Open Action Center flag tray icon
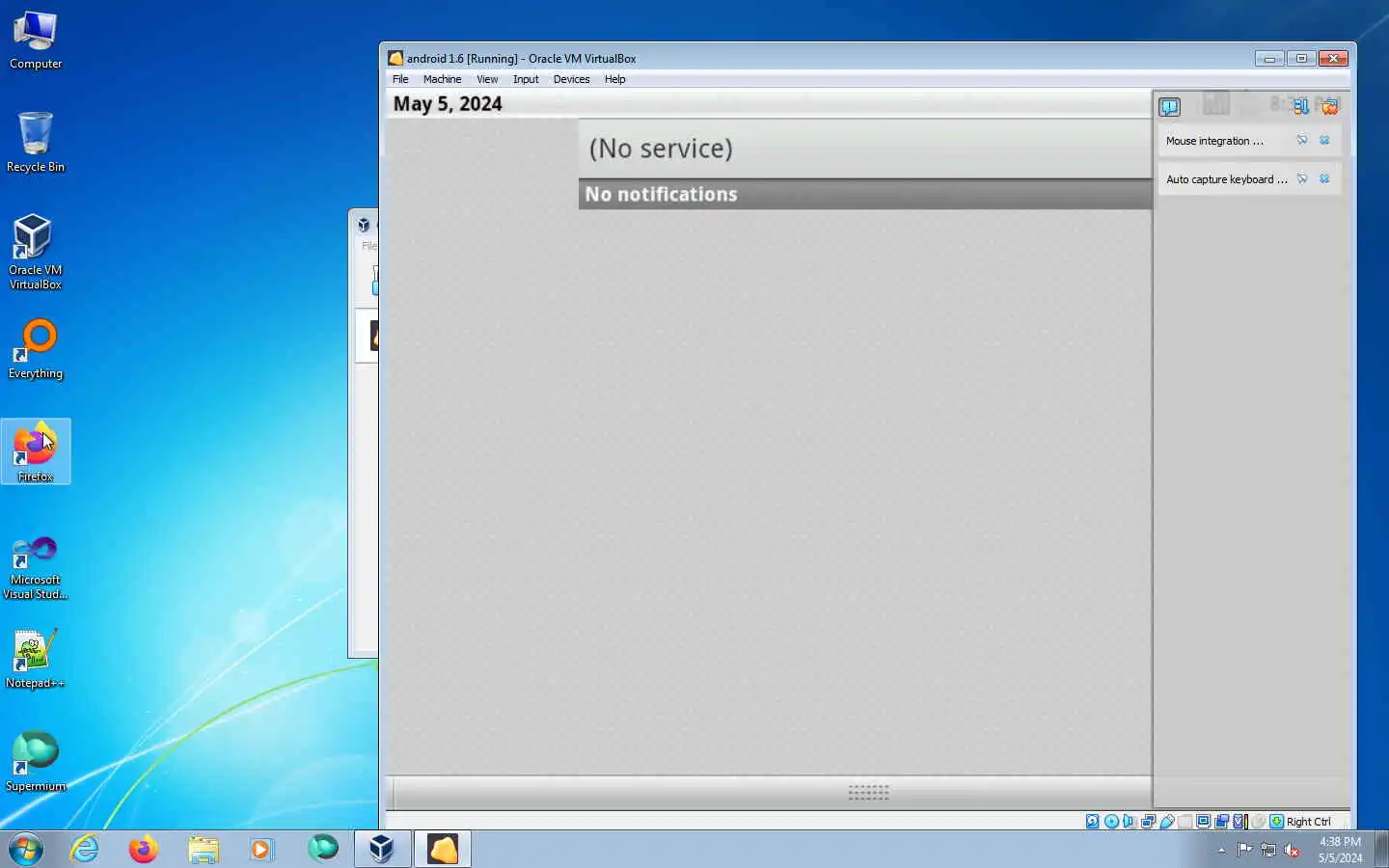The width and height of the screenshot is (1389, 868). (x=1244, y=850)
